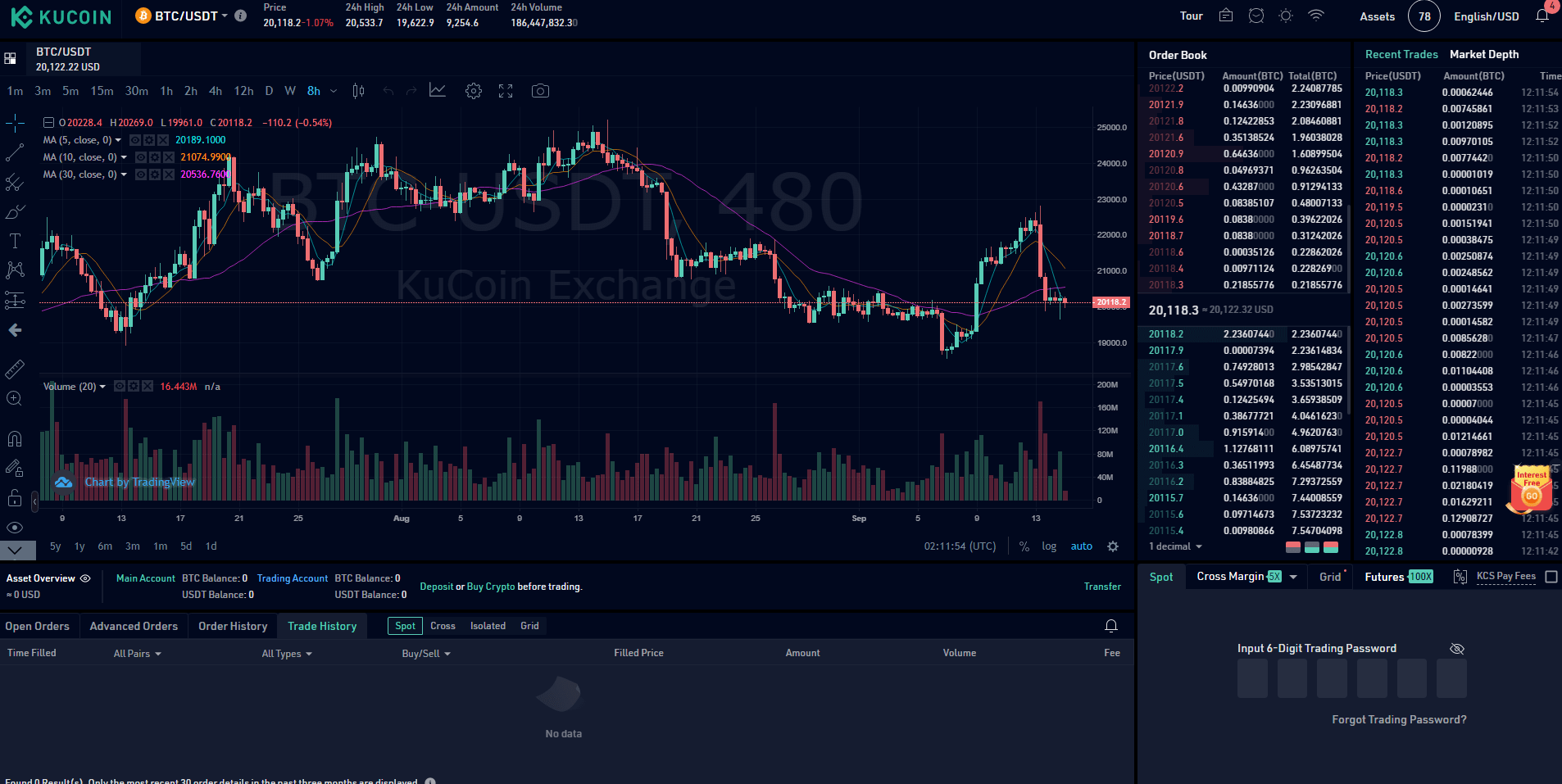Toggle visibility of MA 10 indicator
The width and height of the screenshot is (1562, 784).
coord(140,157)
